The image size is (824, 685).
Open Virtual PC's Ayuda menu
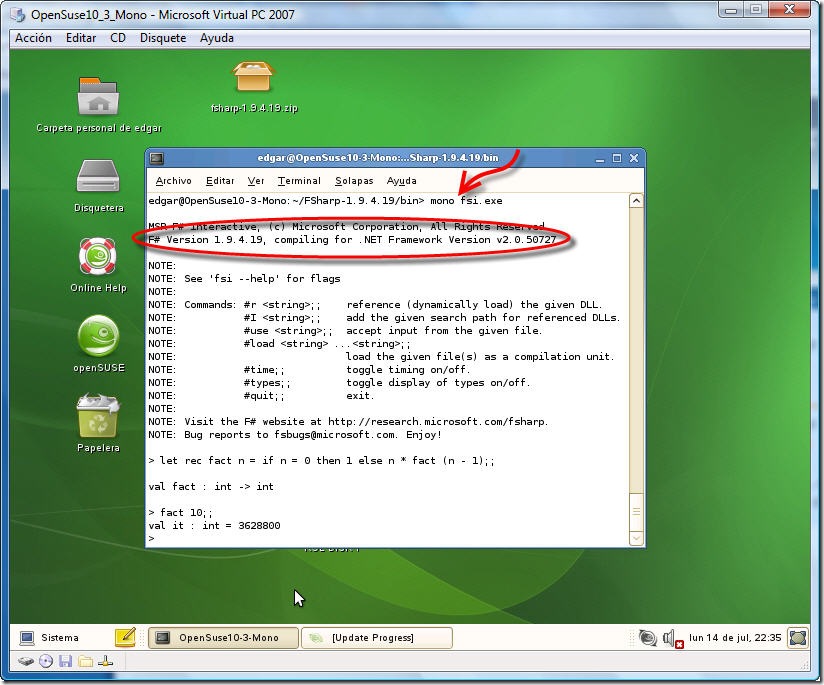tap(217, 38)
